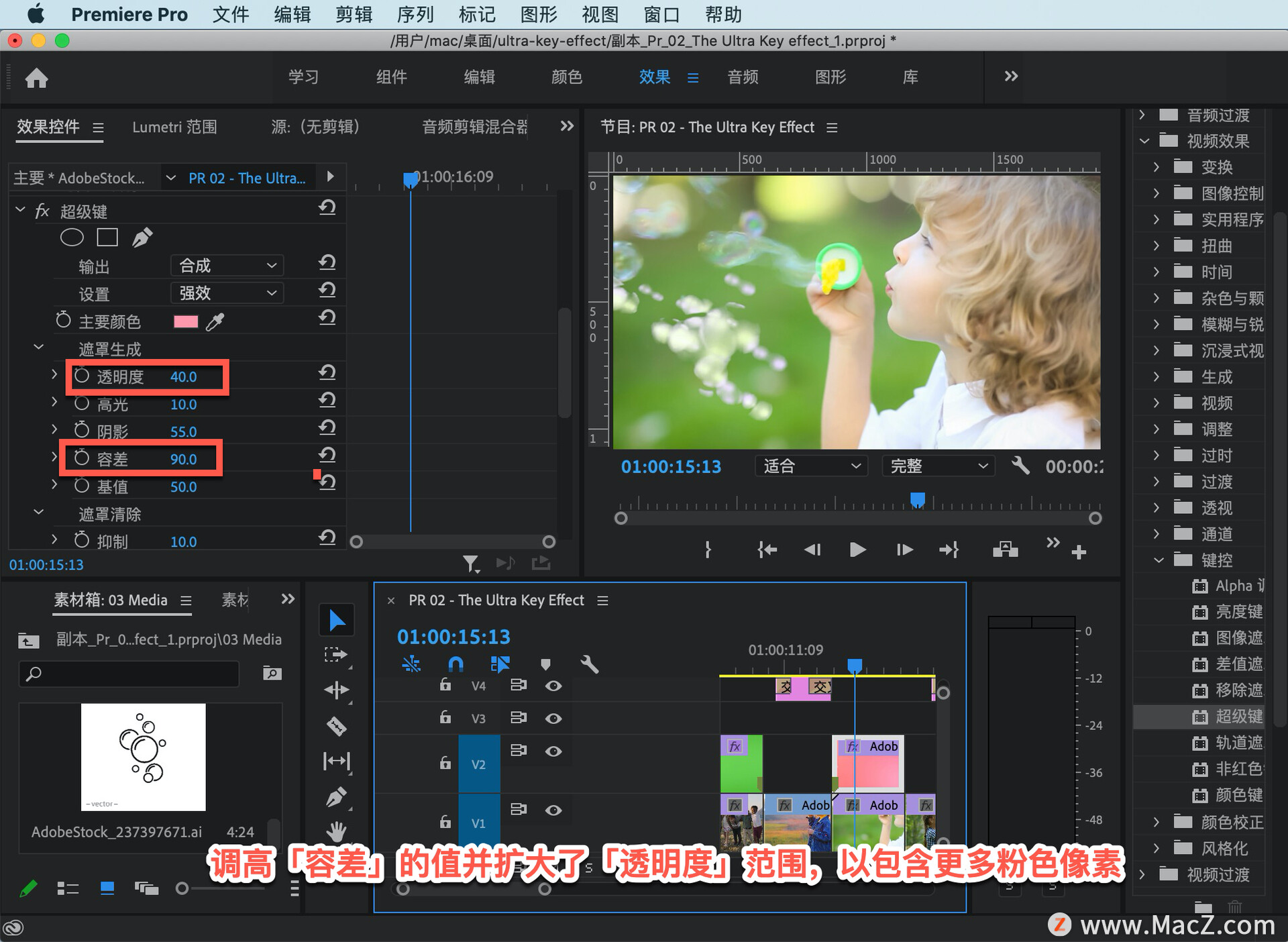Switch to the 编辑 workspace tab
This screenshot has width=1288, height=942.
tap(479, 77)
